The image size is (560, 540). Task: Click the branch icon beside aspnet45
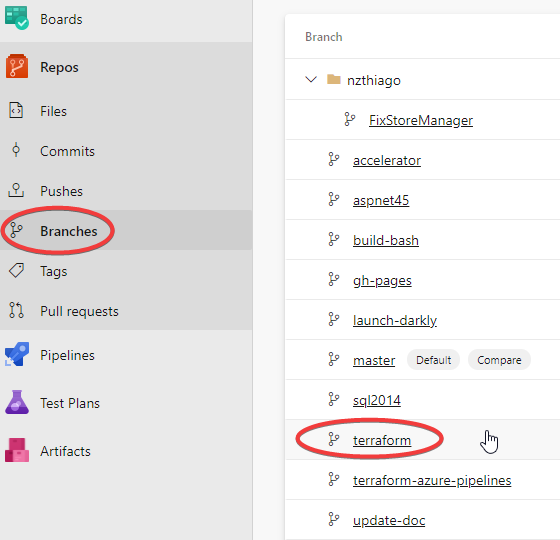pyautogui.click(x=334, y=199)
